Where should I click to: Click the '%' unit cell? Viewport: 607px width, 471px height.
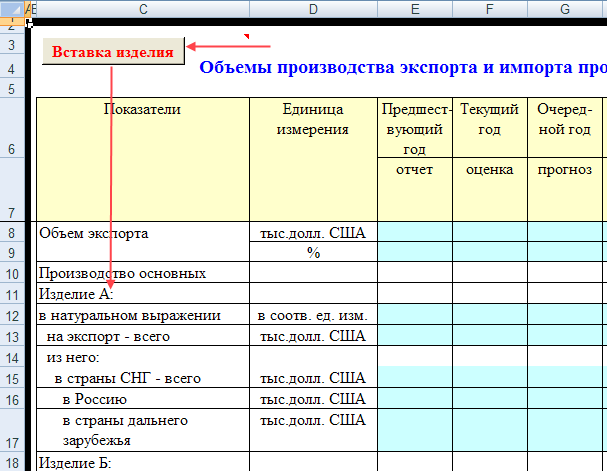pos(313,252)
